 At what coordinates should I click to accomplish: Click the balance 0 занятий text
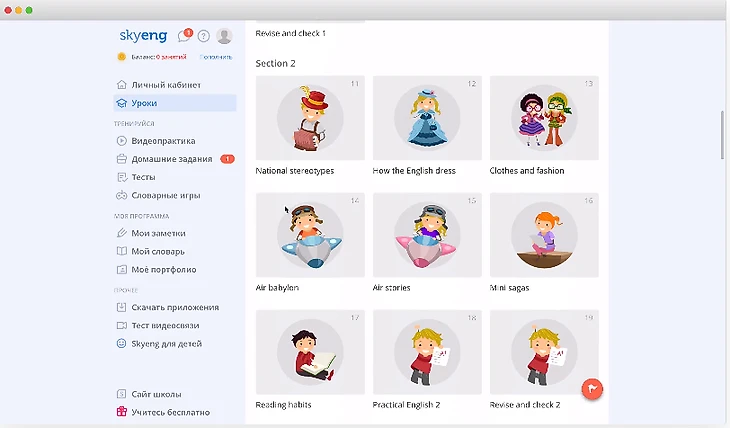tap(171, 57)
